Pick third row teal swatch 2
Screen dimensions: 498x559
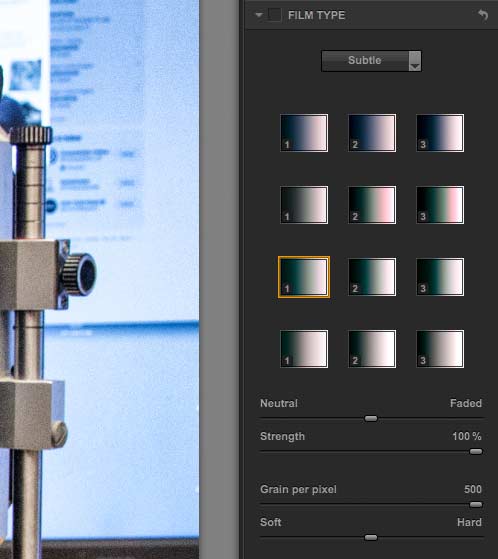[372, 277]
